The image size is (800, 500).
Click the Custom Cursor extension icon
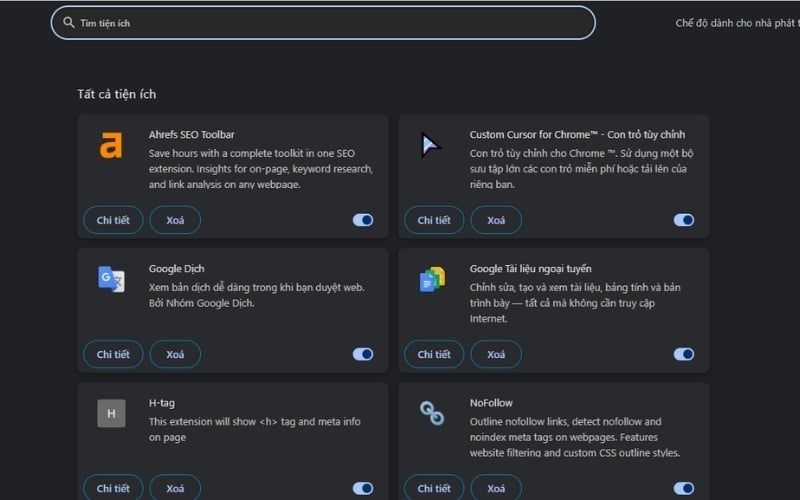point(431,146)
